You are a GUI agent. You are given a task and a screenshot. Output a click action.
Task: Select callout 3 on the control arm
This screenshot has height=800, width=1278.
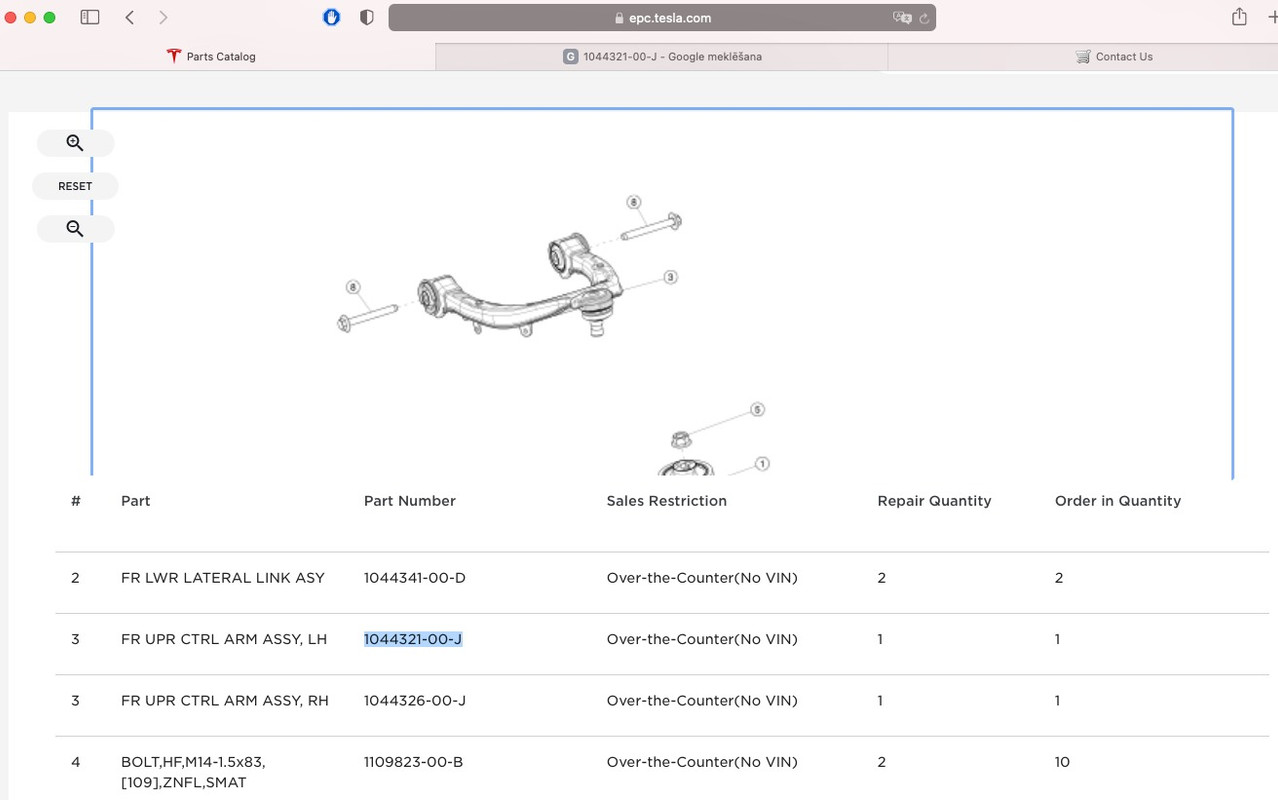[670, 277]
